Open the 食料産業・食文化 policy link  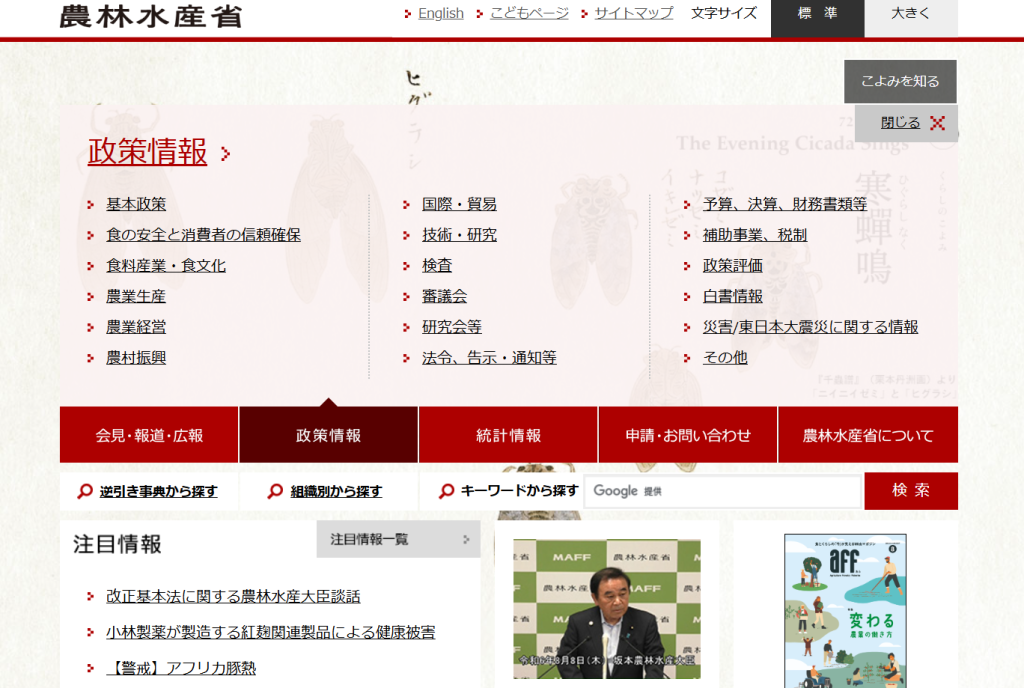(166, 266)
